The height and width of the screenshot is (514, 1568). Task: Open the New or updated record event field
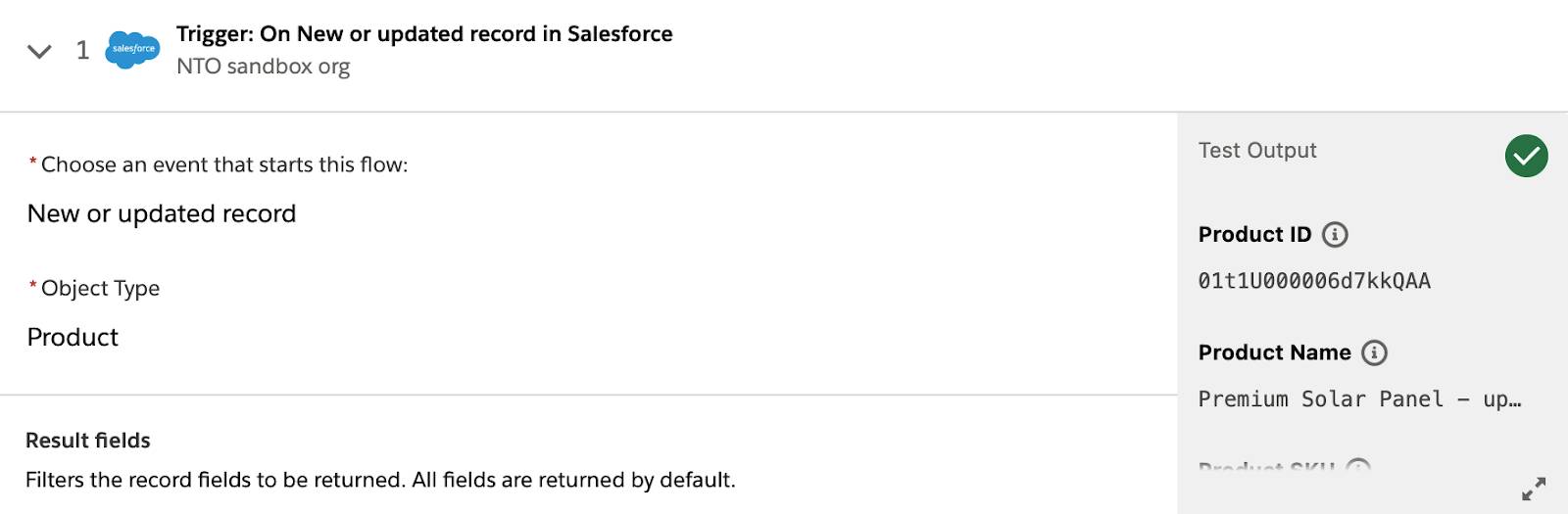(x=162, y=213)
